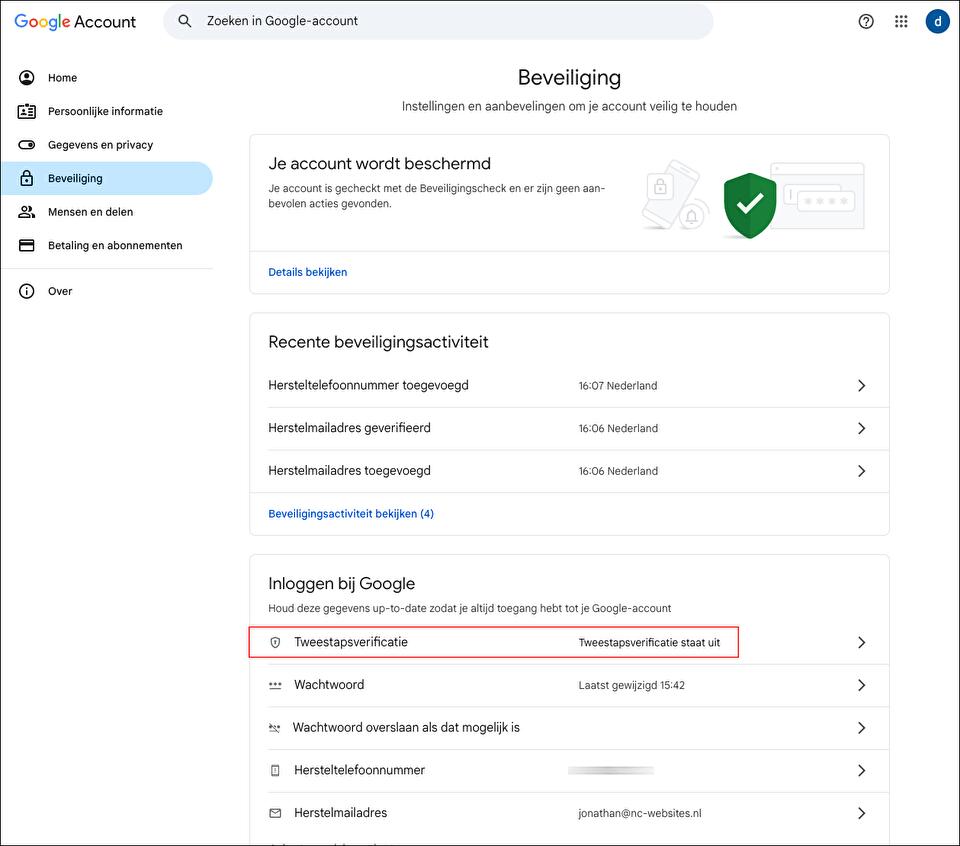The image size is (960, 846).
Task: Click the phone icon beside Hersteltelefoonnummer
Action: coord(276,771)
